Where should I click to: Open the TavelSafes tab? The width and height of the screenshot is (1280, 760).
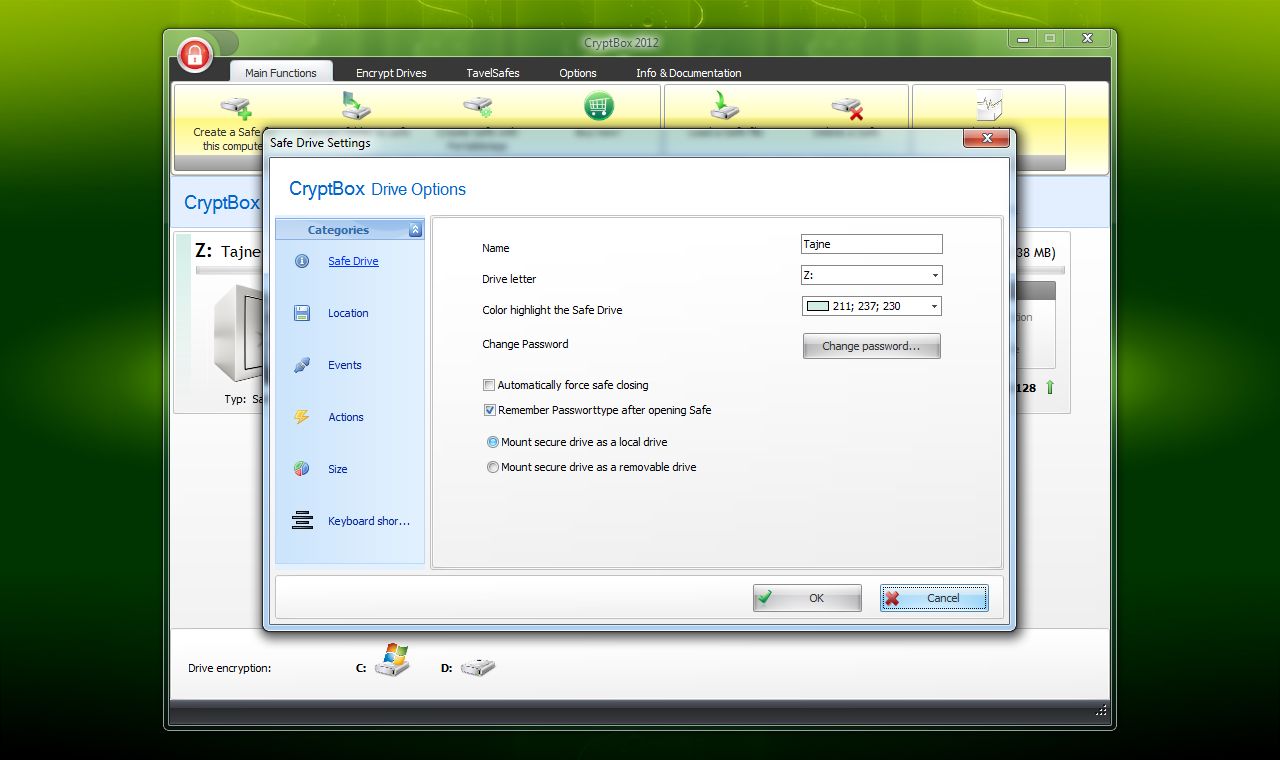pos(493,73)
